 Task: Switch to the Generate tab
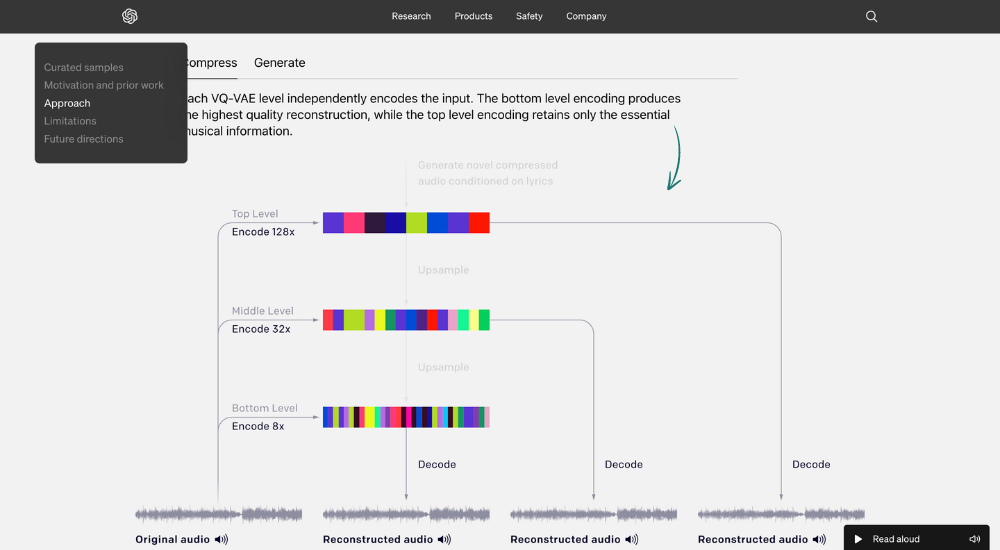click(x=279, y=63)
